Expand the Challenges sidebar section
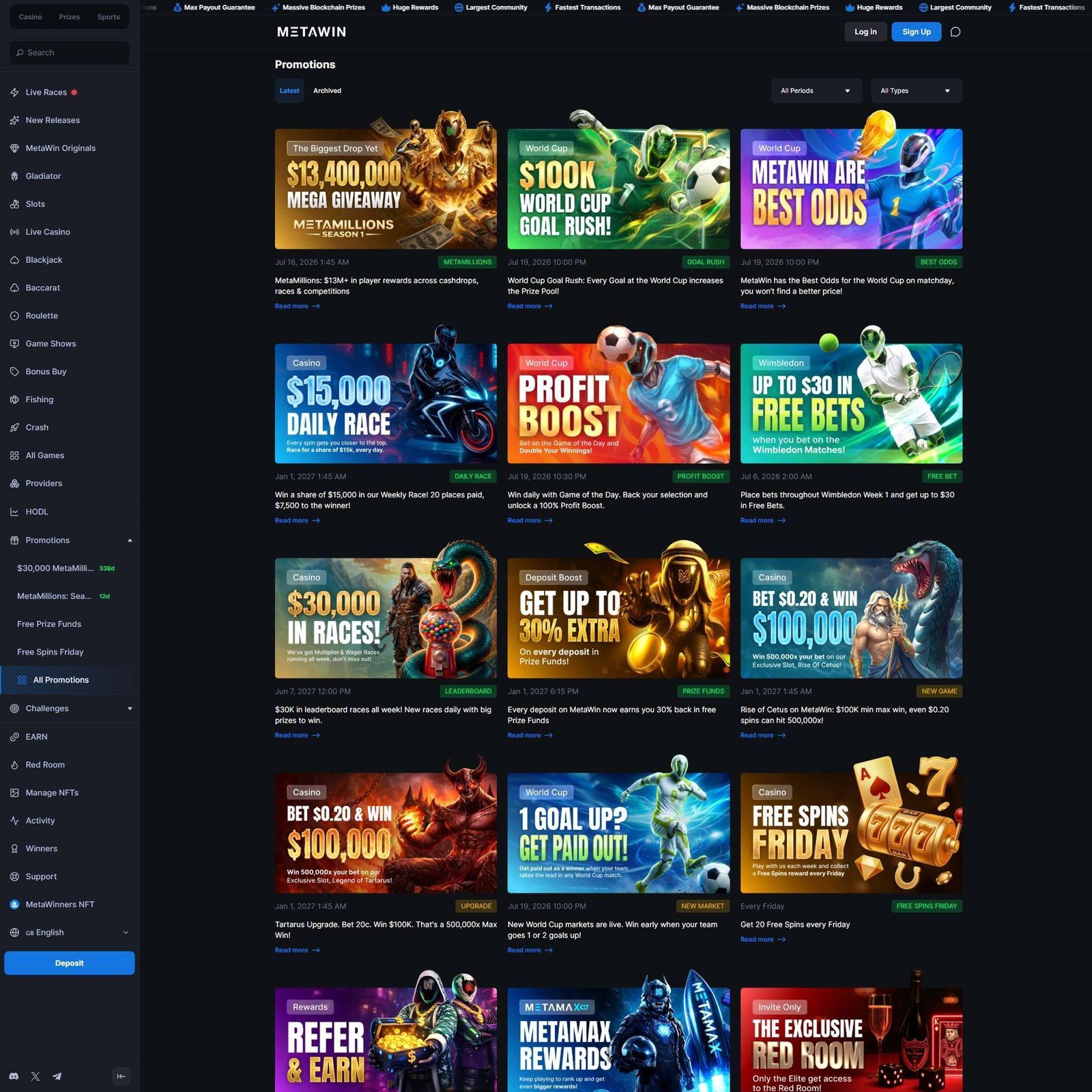The image size is (1092, 1092). coord(130,709)
